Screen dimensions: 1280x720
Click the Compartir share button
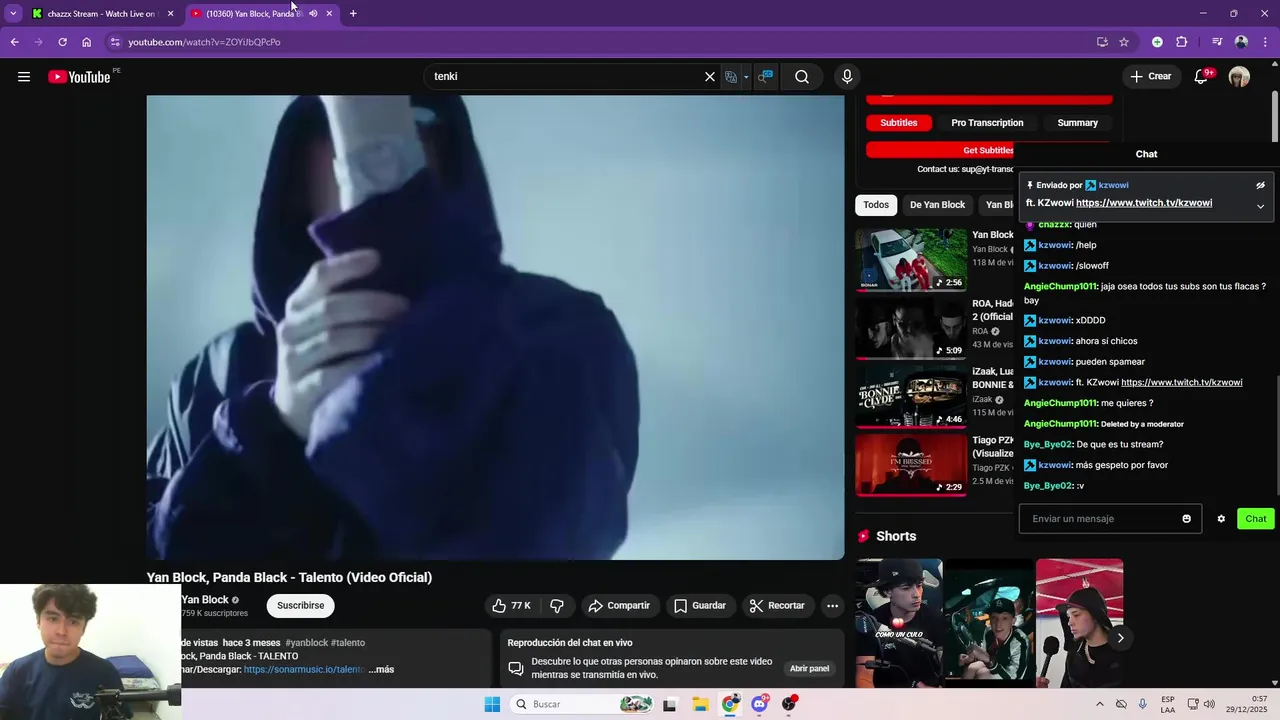pos(619,606)
